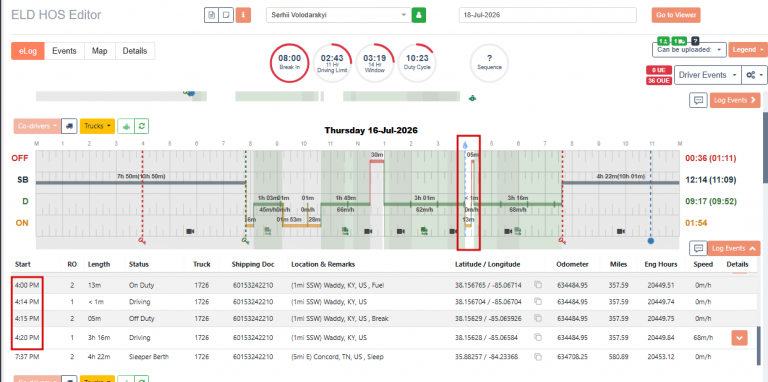
Task: Click the blue dot marker at 11 PM below the graph
Action: coord(650,241)
